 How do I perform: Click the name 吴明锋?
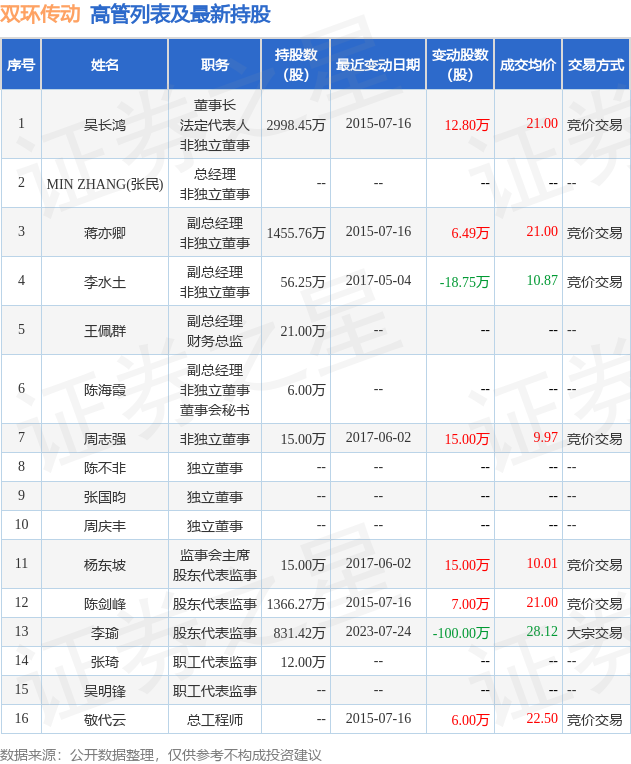tap(105, 691)
